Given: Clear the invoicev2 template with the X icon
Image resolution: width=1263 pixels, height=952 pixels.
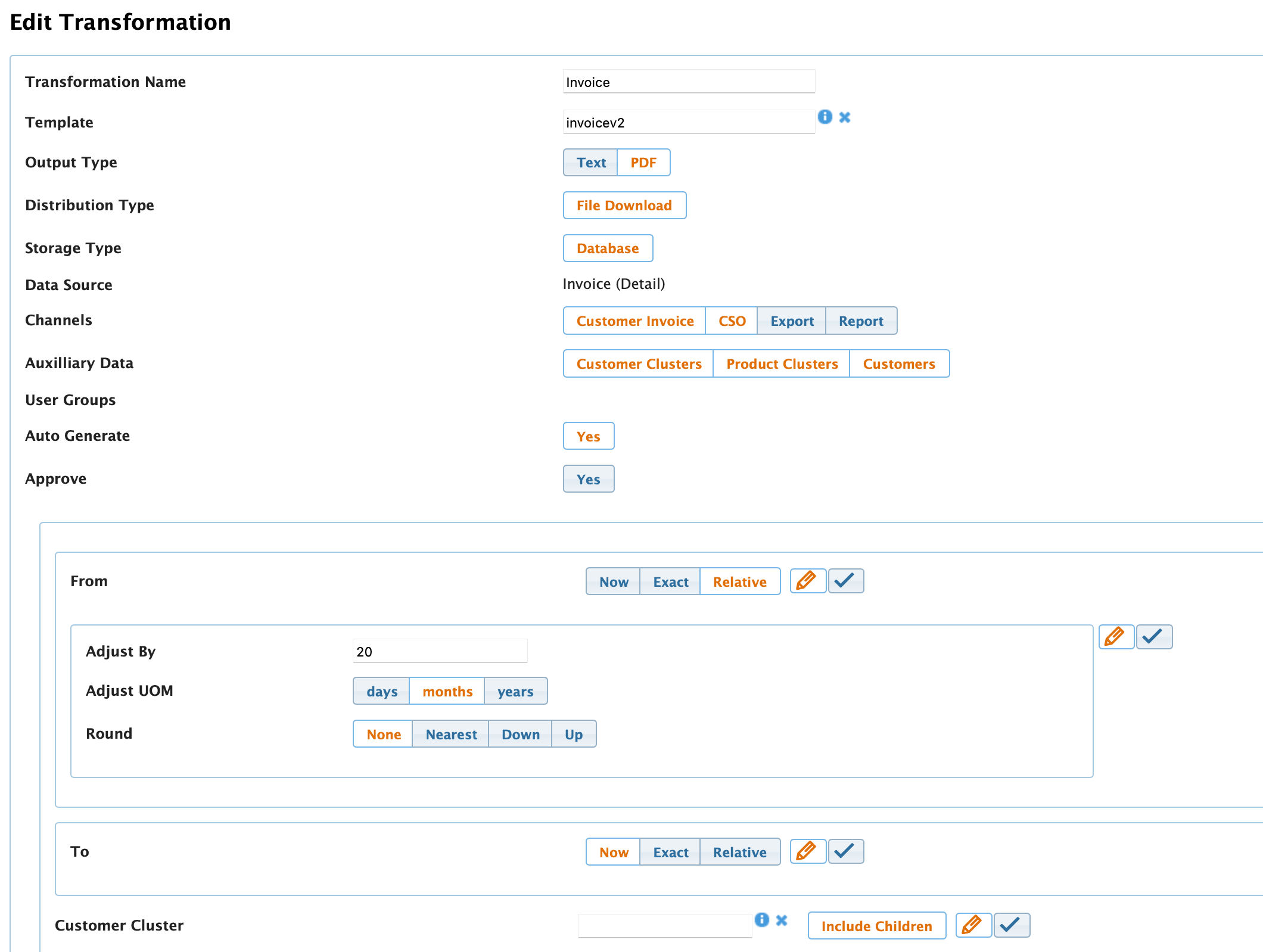Looking at the screenshot, I should [845, 117].
